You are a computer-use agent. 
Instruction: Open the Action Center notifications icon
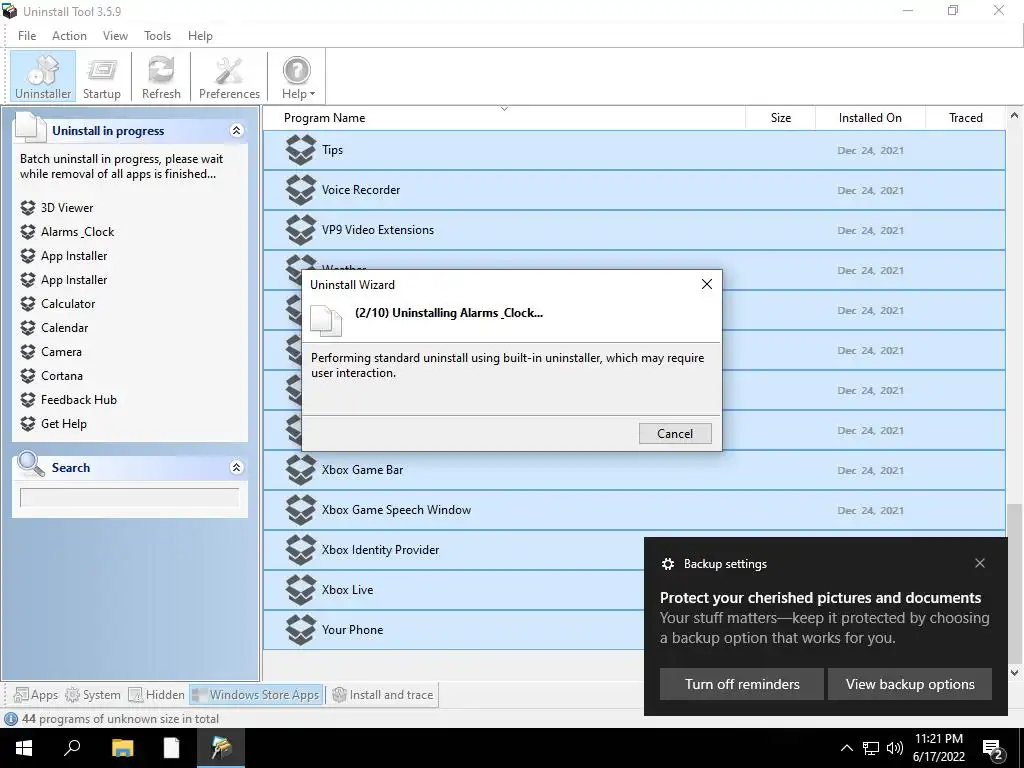993,749
